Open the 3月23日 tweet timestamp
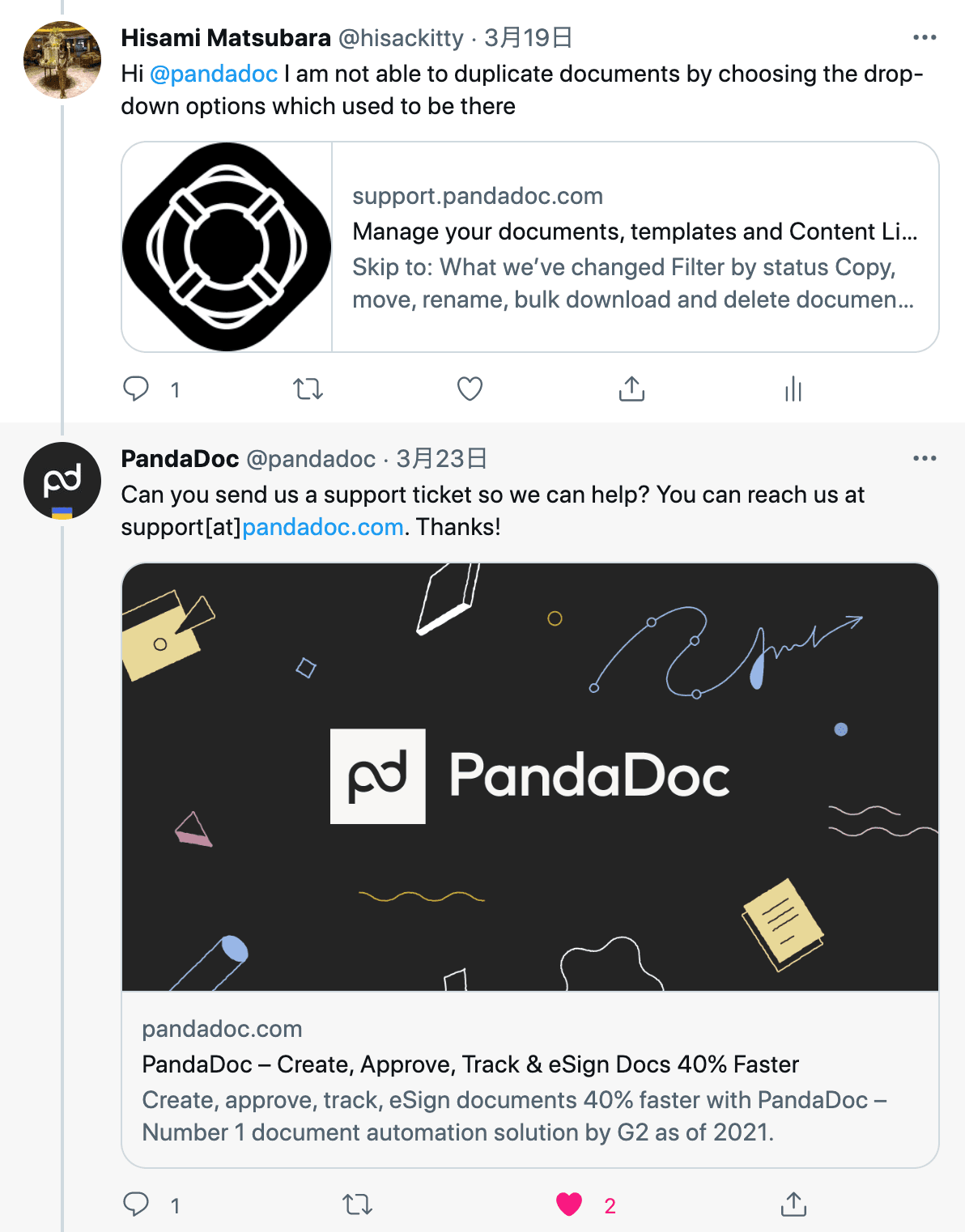The width and height of the screenshot is (965, 1232). (441, 459)
